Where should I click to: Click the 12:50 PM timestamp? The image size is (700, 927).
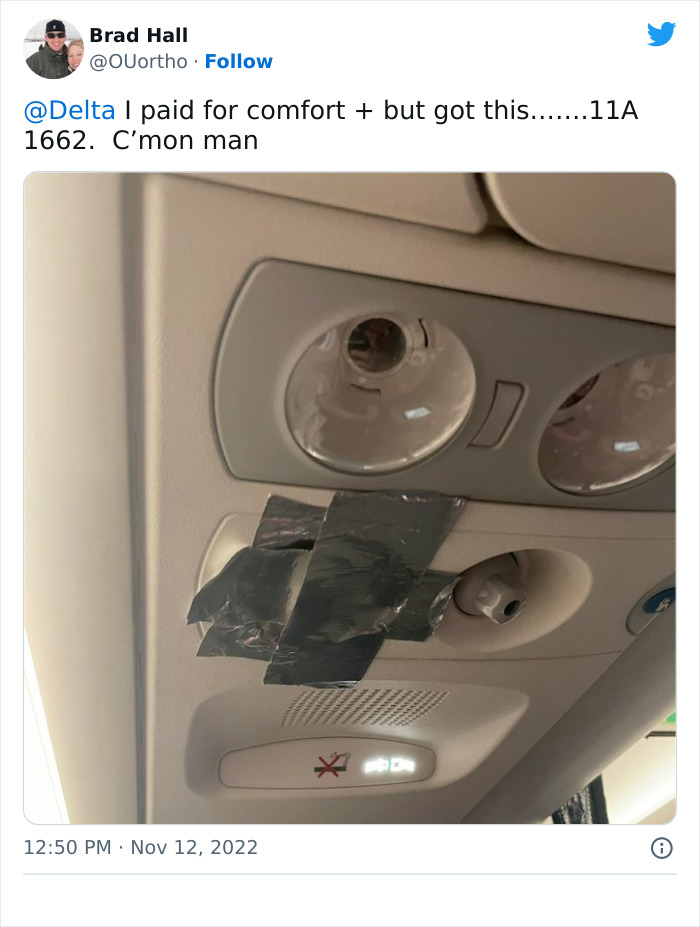tap(67, 847)
